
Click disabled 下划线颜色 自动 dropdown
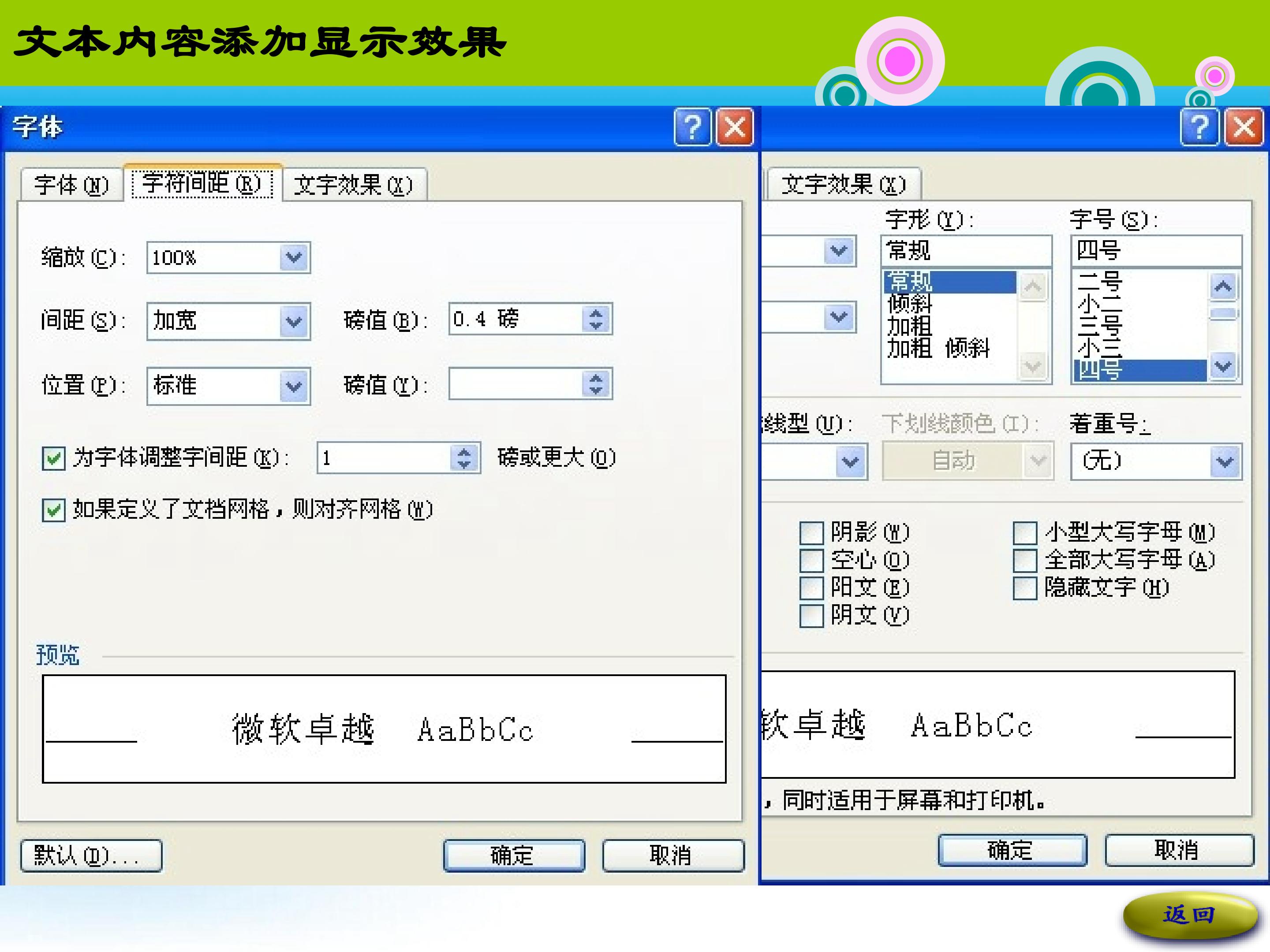967,460
